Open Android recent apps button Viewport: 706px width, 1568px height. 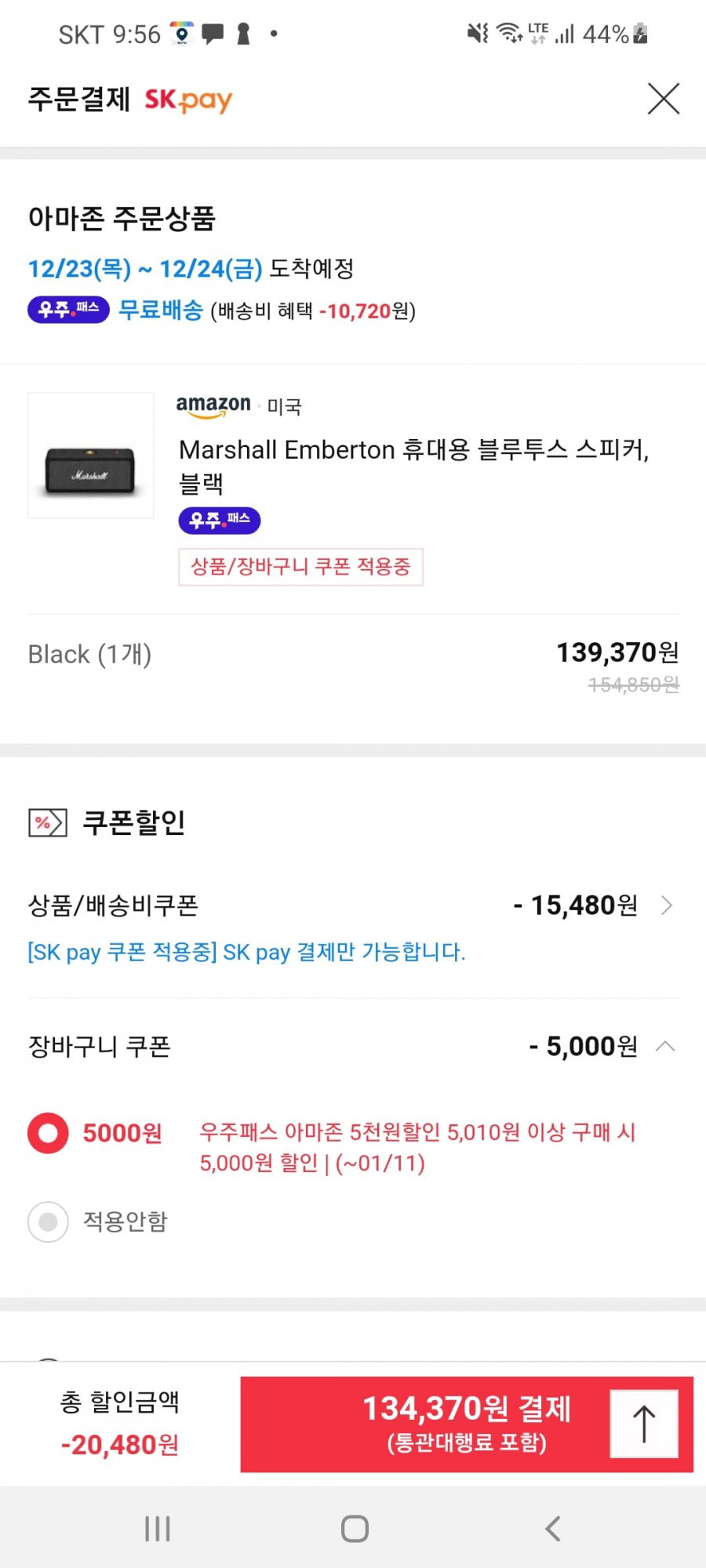[x=158, y=1528]
